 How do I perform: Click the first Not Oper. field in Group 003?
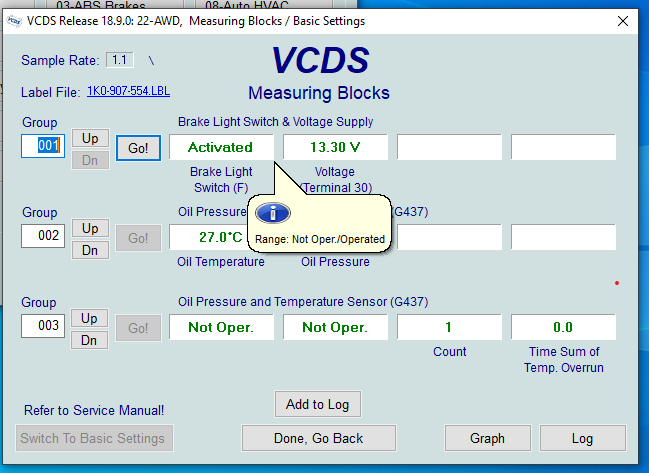(x=221, y=327)
